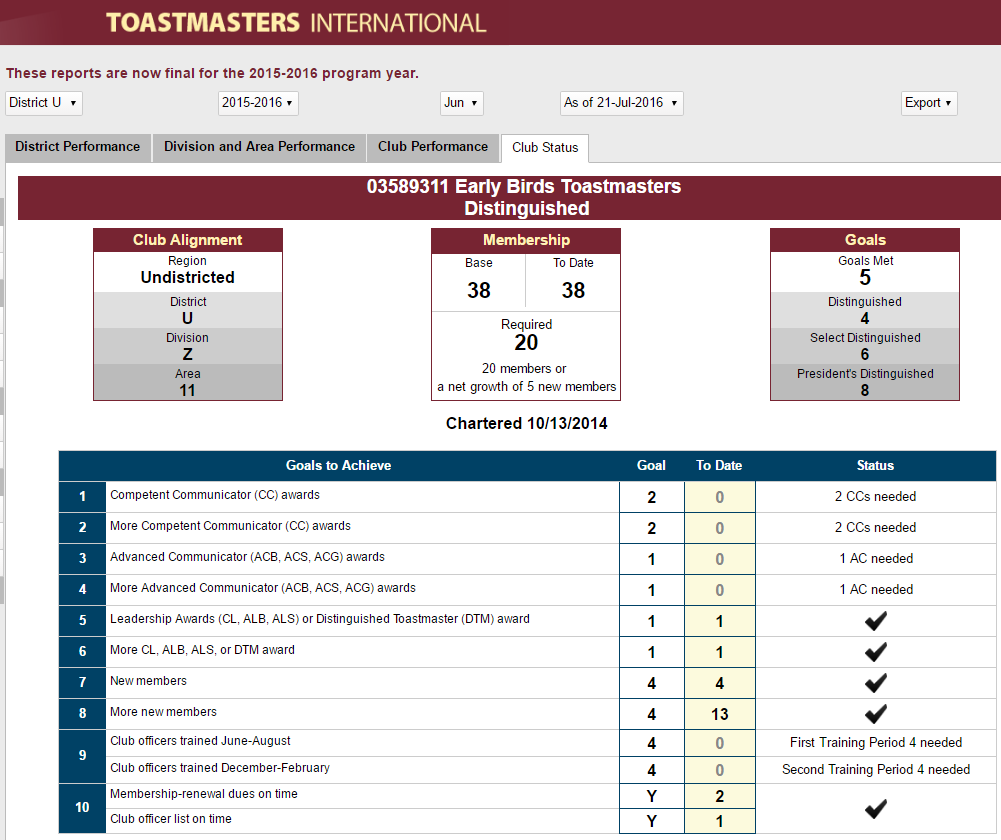Click the Area value 11
The height and width of the screenshot is (840, 1001).
(187, 391)
